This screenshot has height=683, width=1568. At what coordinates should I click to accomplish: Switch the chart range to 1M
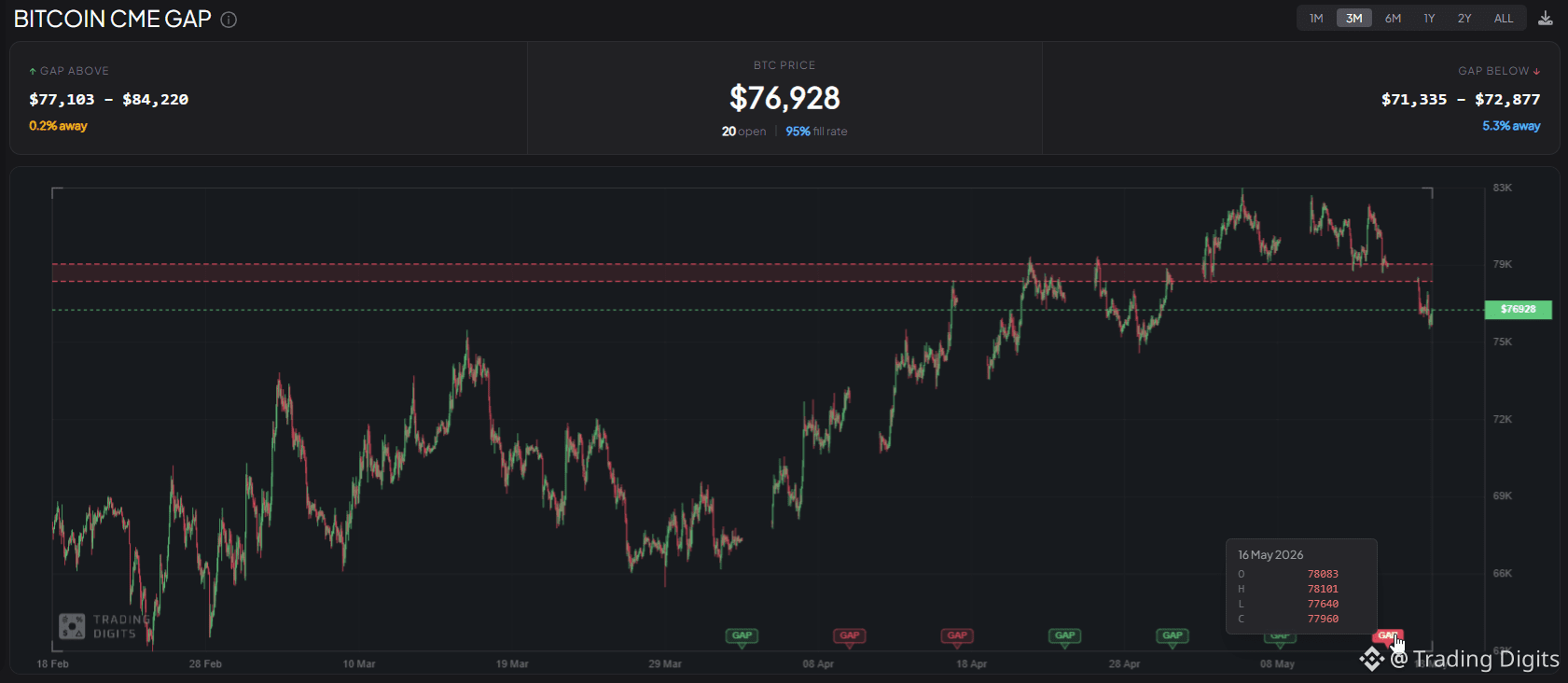1316,19
